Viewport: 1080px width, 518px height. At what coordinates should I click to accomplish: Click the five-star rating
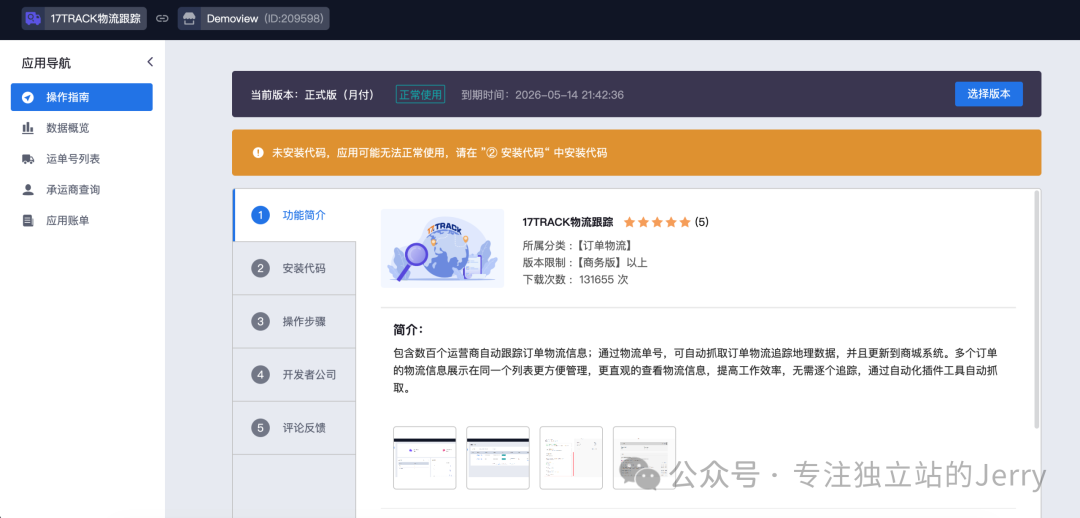[656, 222]
